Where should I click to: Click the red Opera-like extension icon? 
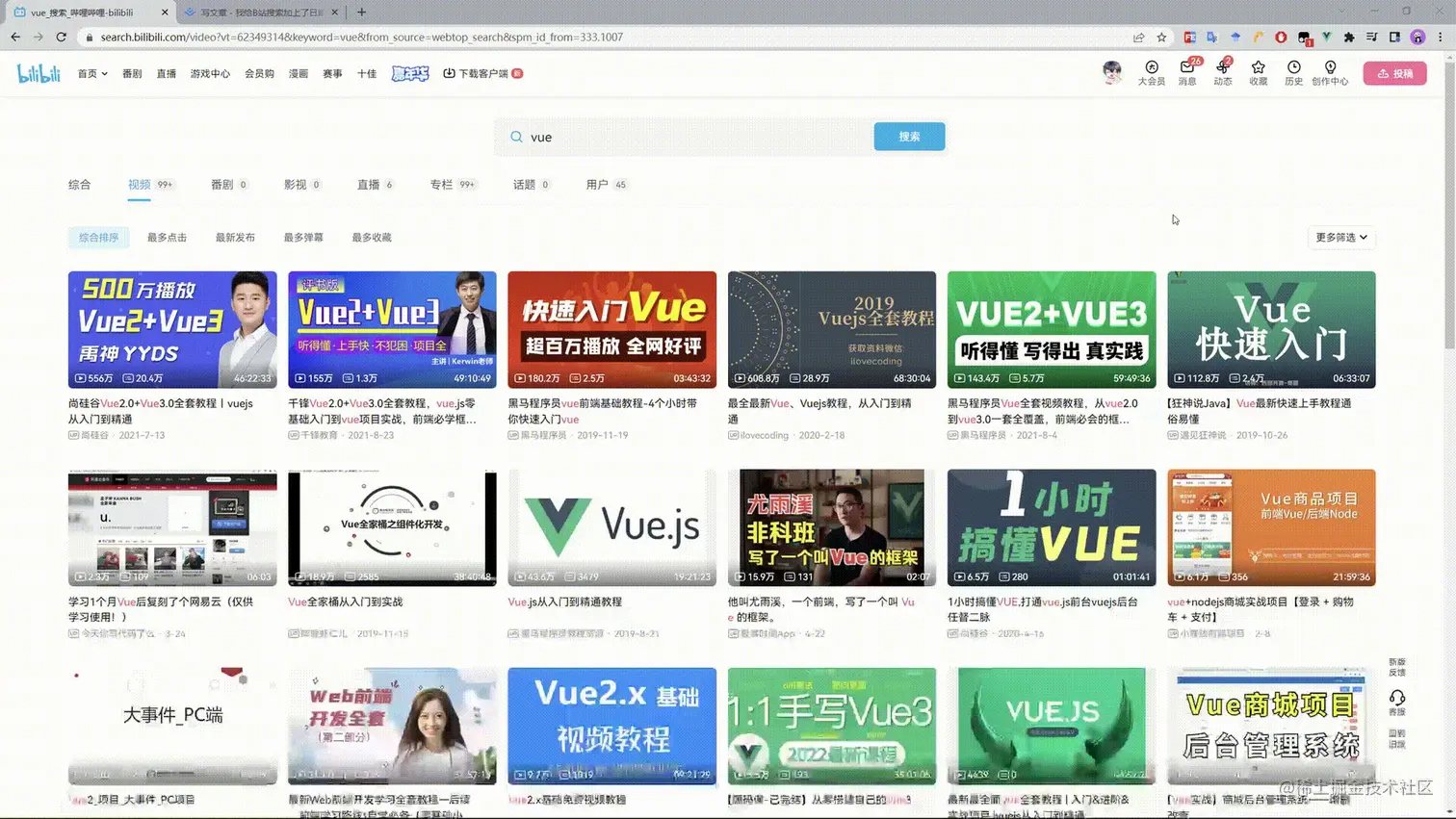pyautogui.click(x=1281, y=37)
